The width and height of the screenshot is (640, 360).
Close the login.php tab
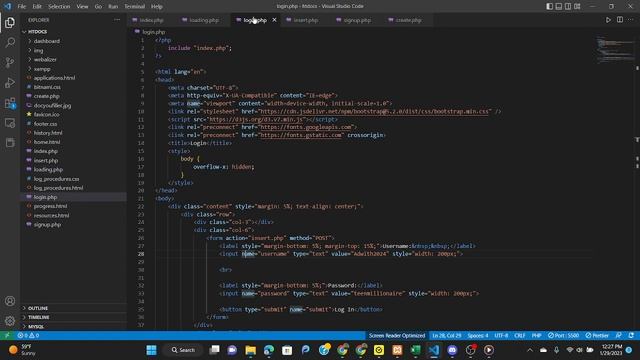point(274,20)
